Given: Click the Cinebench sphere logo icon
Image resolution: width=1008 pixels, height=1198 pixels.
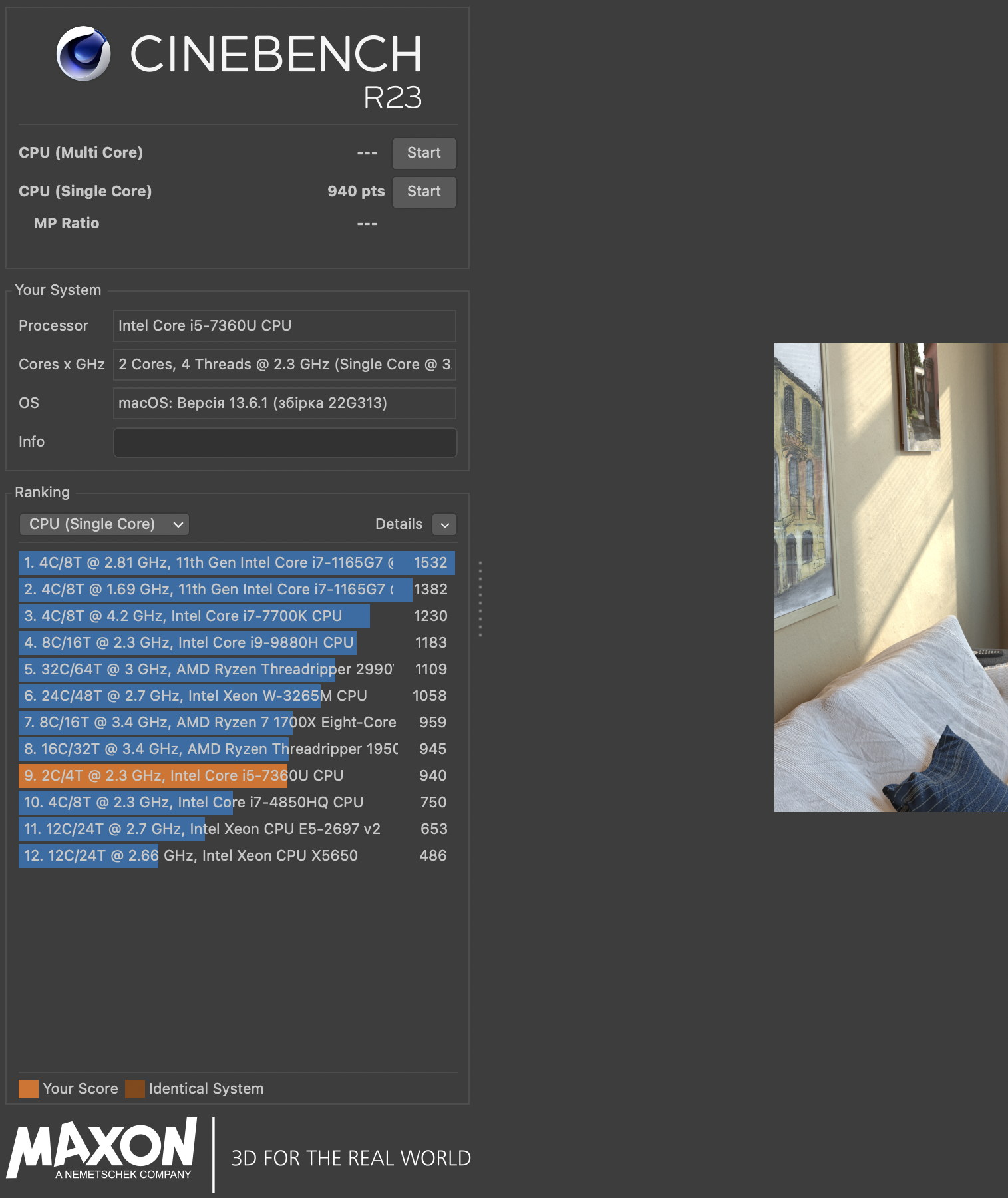Looking at the screenshot, I should click(x=84, y=54).
